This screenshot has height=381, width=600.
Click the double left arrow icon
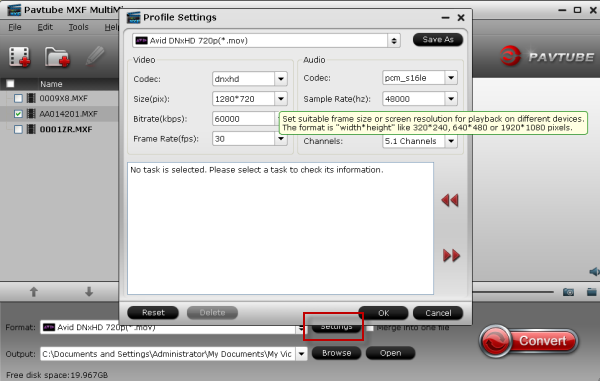click(x=450, y=200)
